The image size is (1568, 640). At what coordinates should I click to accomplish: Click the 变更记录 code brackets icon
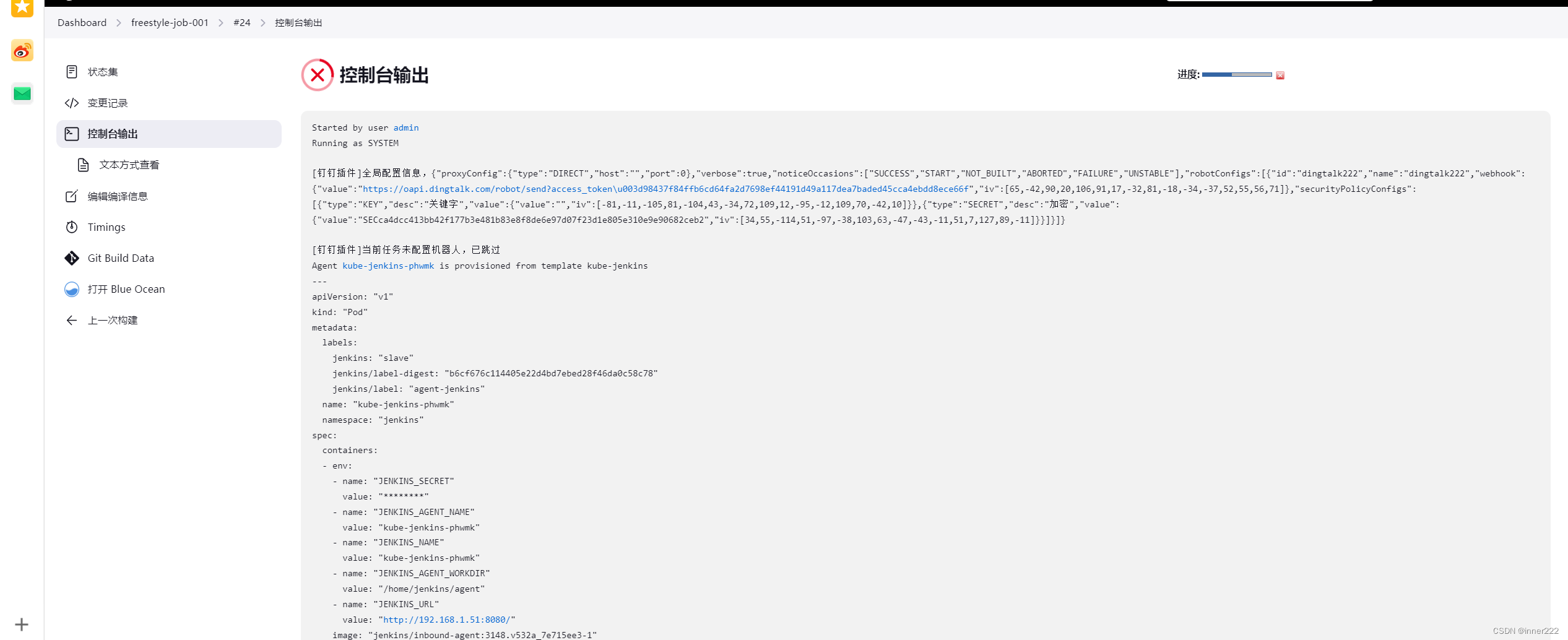pyautogui.click(x=72, y=103)
